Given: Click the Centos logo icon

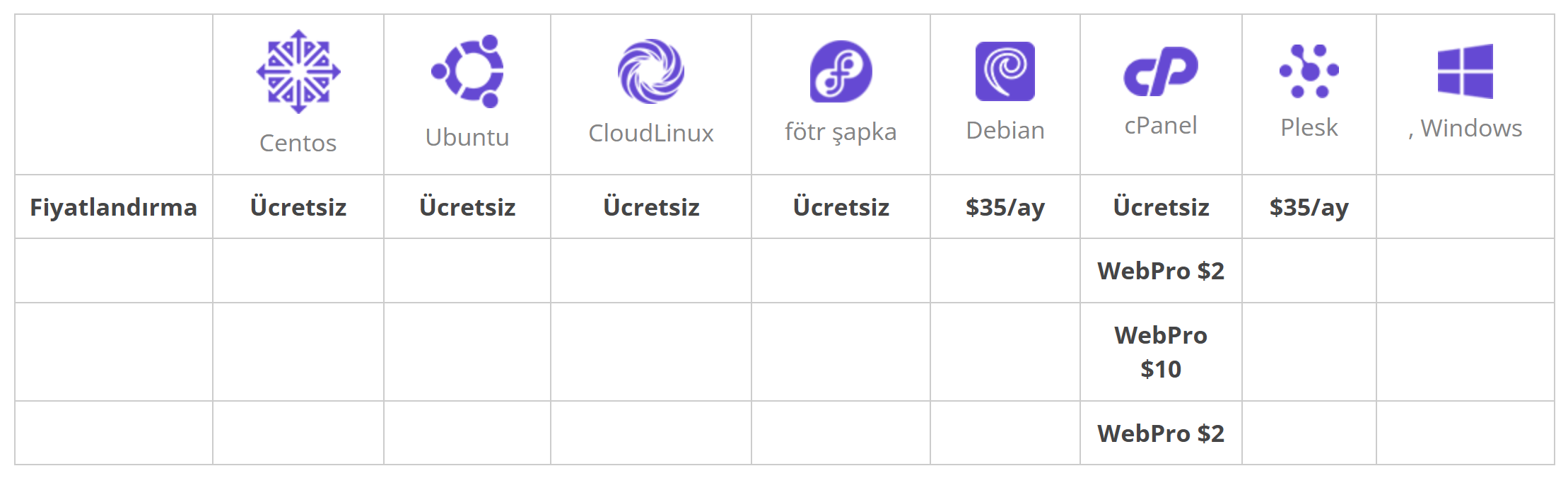Looking at the screenshot, I should (x=298, y=71).
